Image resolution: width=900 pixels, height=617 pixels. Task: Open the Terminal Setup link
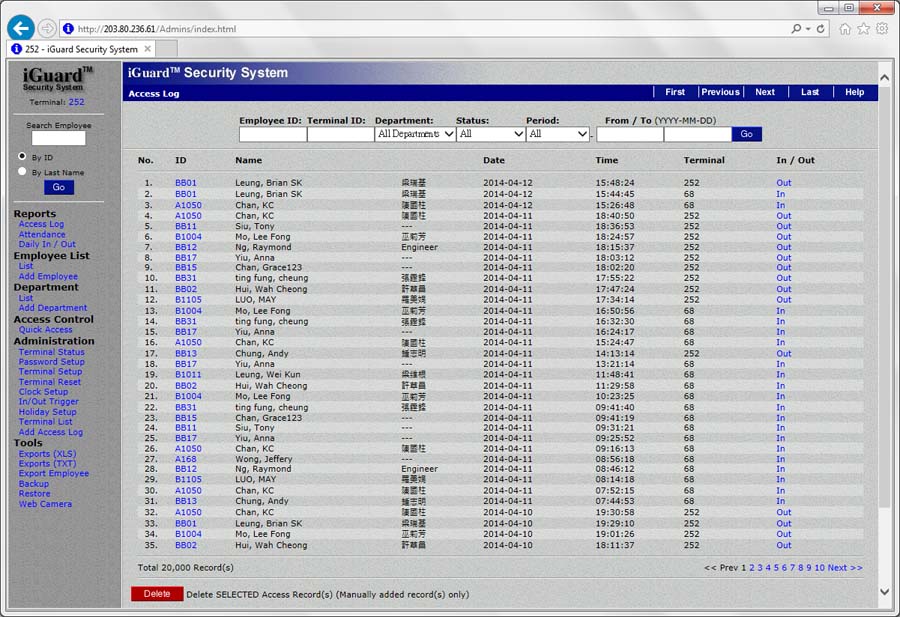(x=51, y=371)
